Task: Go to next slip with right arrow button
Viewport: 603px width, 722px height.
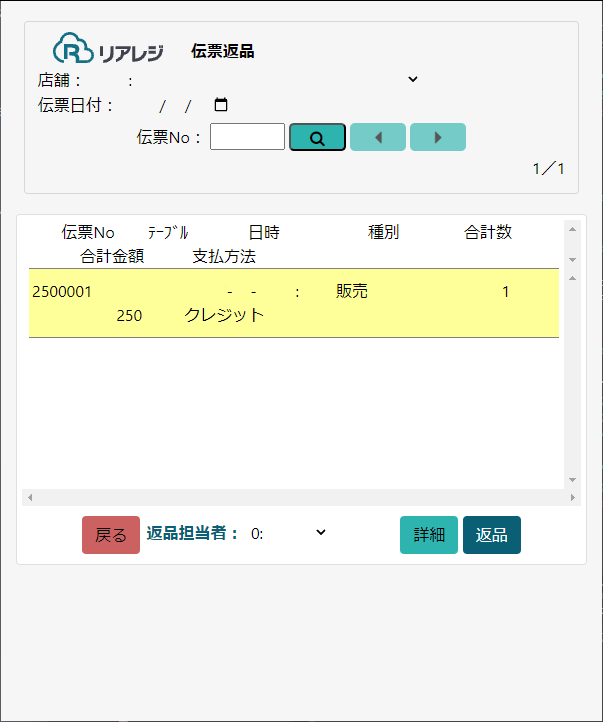Action: coord(438,137)
